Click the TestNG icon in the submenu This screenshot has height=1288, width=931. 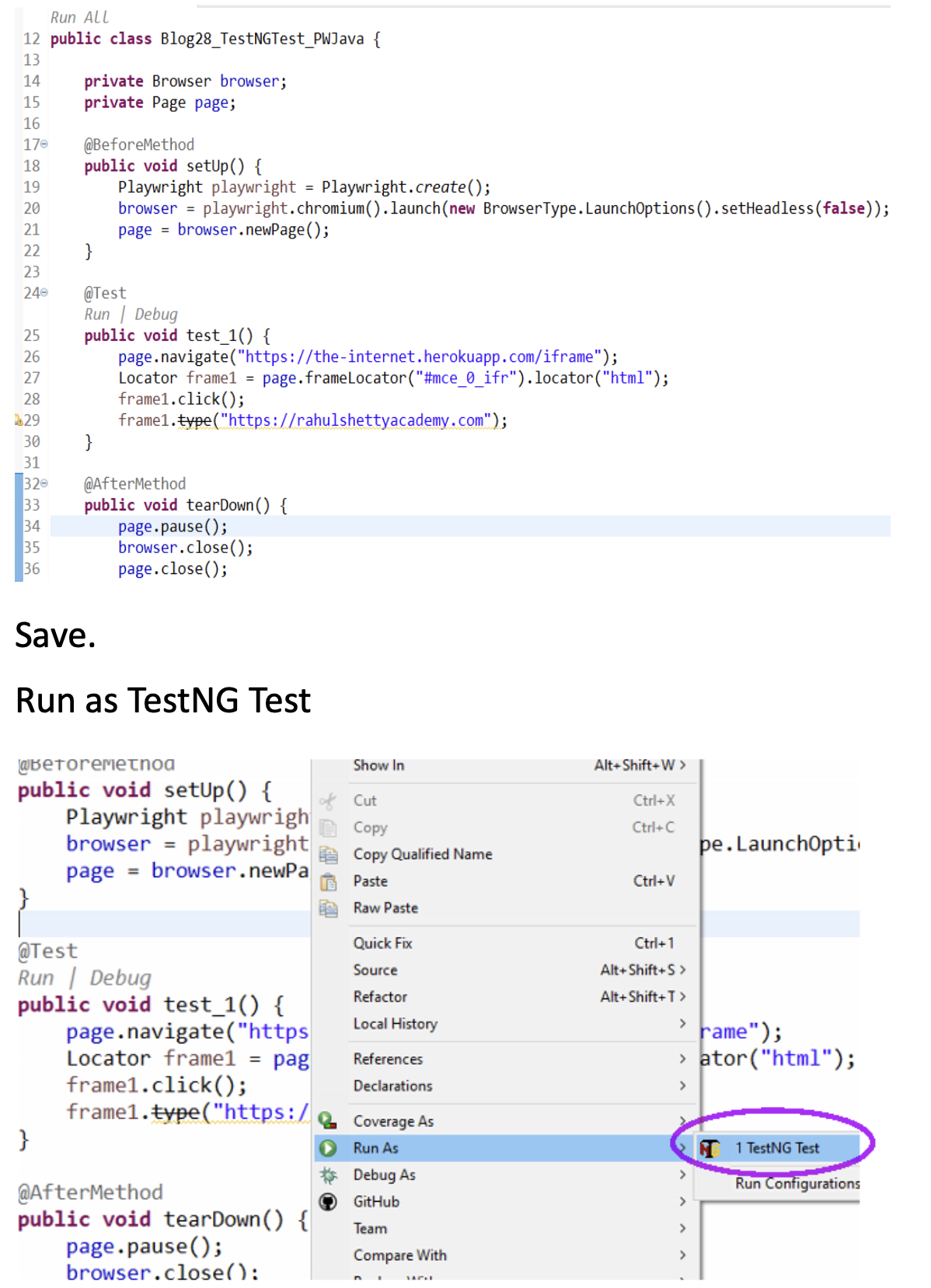[x=710, y=1148]
